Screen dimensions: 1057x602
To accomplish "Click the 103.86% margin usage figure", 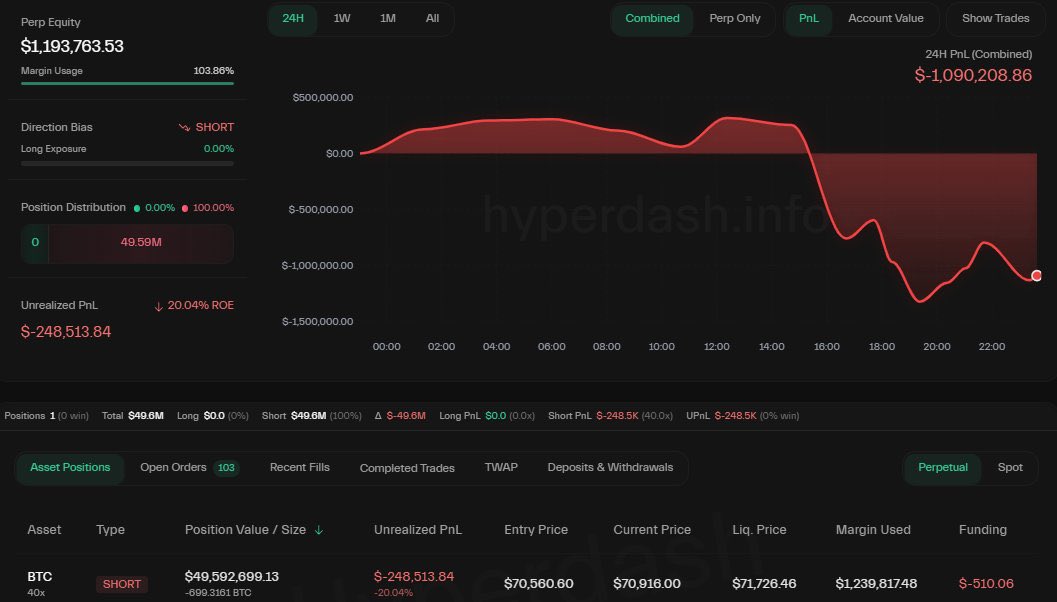I will coord(214,71).
